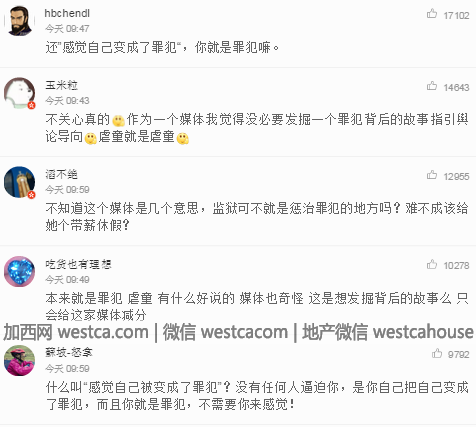Click thumbs-up on 玉米粒's comment
The height and width of the screenshot is (427, 476).
coord(432,86)
